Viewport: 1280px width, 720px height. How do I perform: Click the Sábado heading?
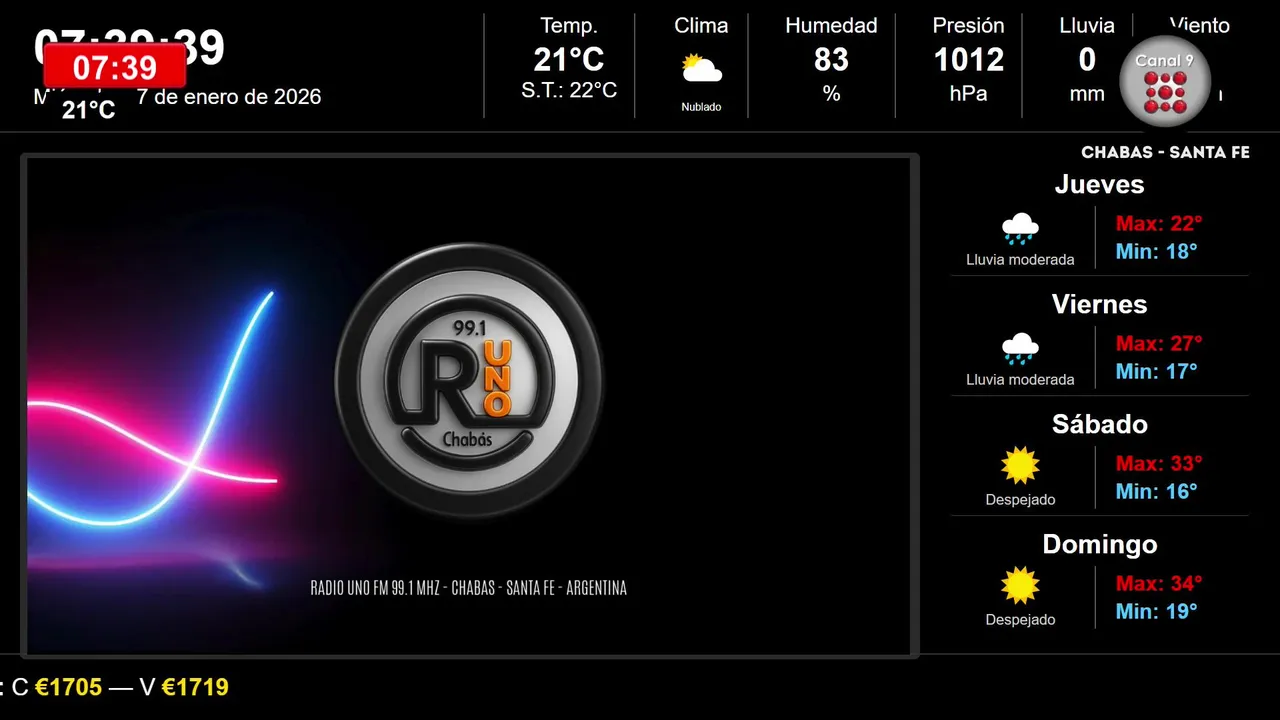point(1099,424)
